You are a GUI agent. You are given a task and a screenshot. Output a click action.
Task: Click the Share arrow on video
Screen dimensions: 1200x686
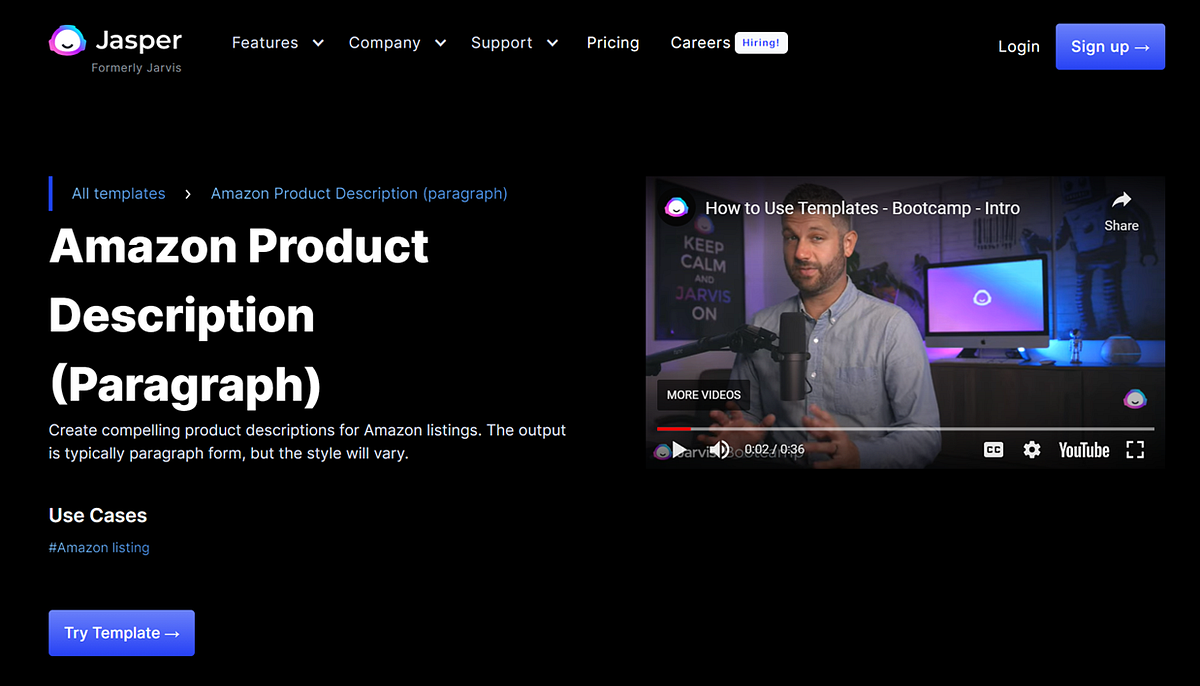(x=1122, y=199)
